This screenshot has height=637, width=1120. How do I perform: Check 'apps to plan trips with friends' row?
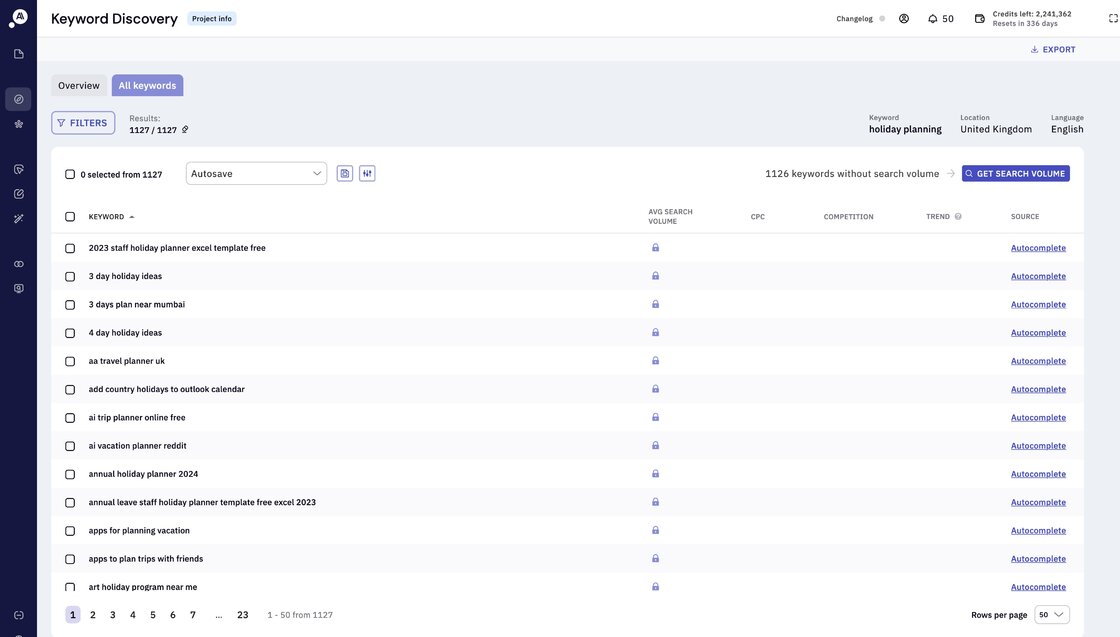point(70,559)
